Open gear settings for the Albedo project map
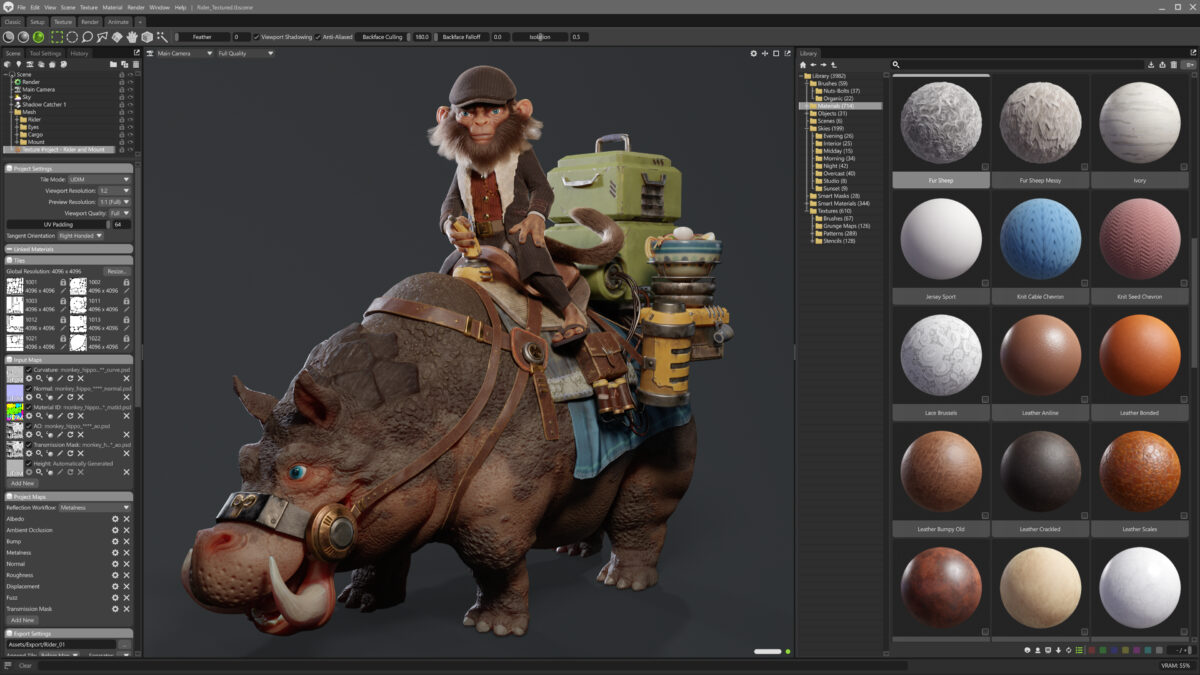The image size is (1200, 675). tap(114, 519)
